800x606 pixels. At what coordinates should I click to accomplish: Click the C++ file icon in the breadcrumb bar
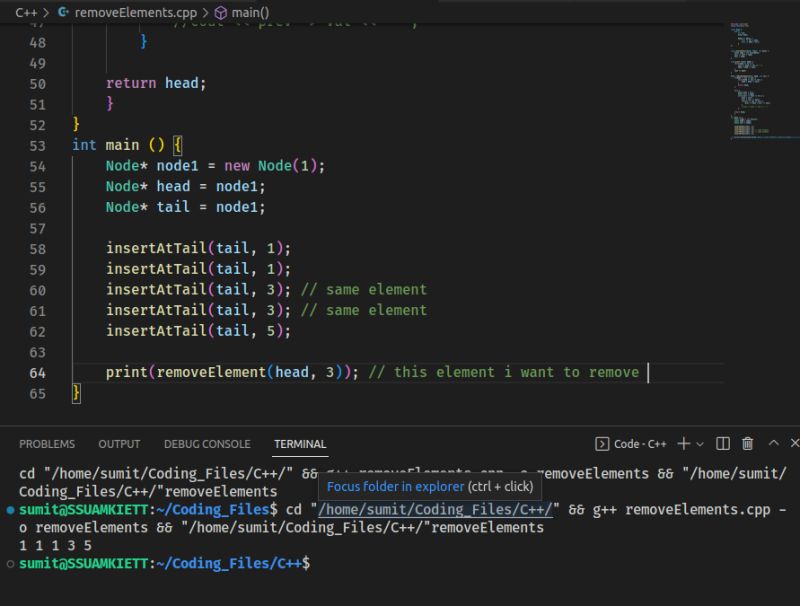click(62, 12)
